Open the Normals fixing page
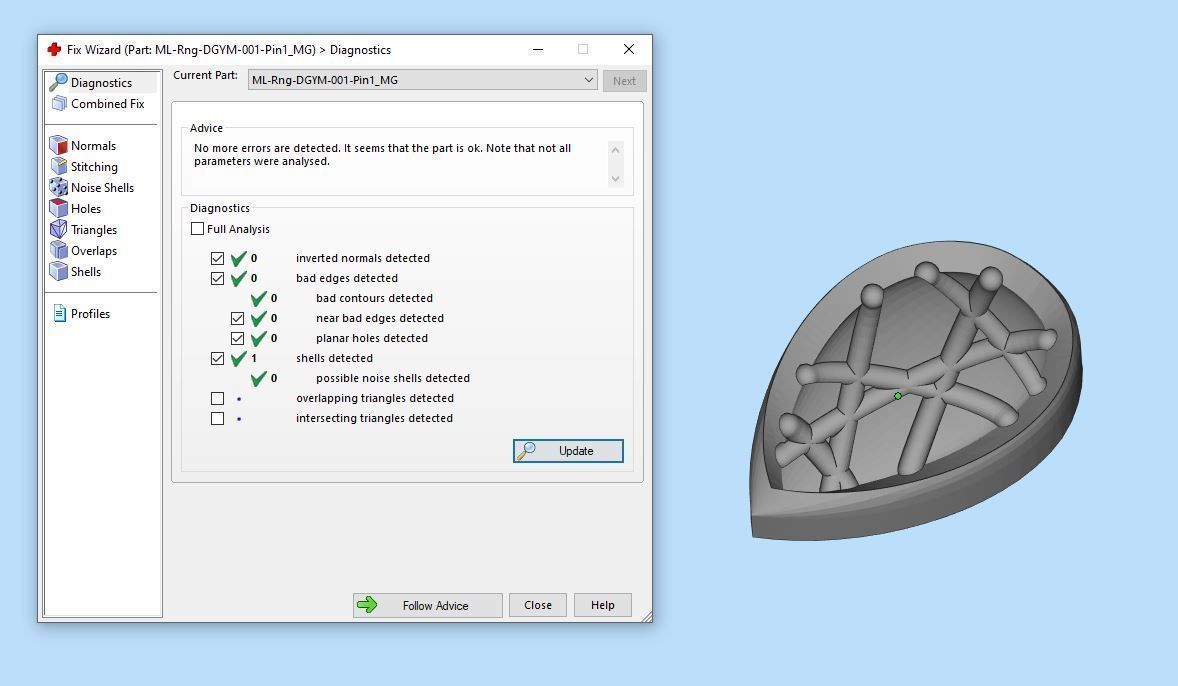The height and width of the screenshot is (686, 1178). point(93,146)
